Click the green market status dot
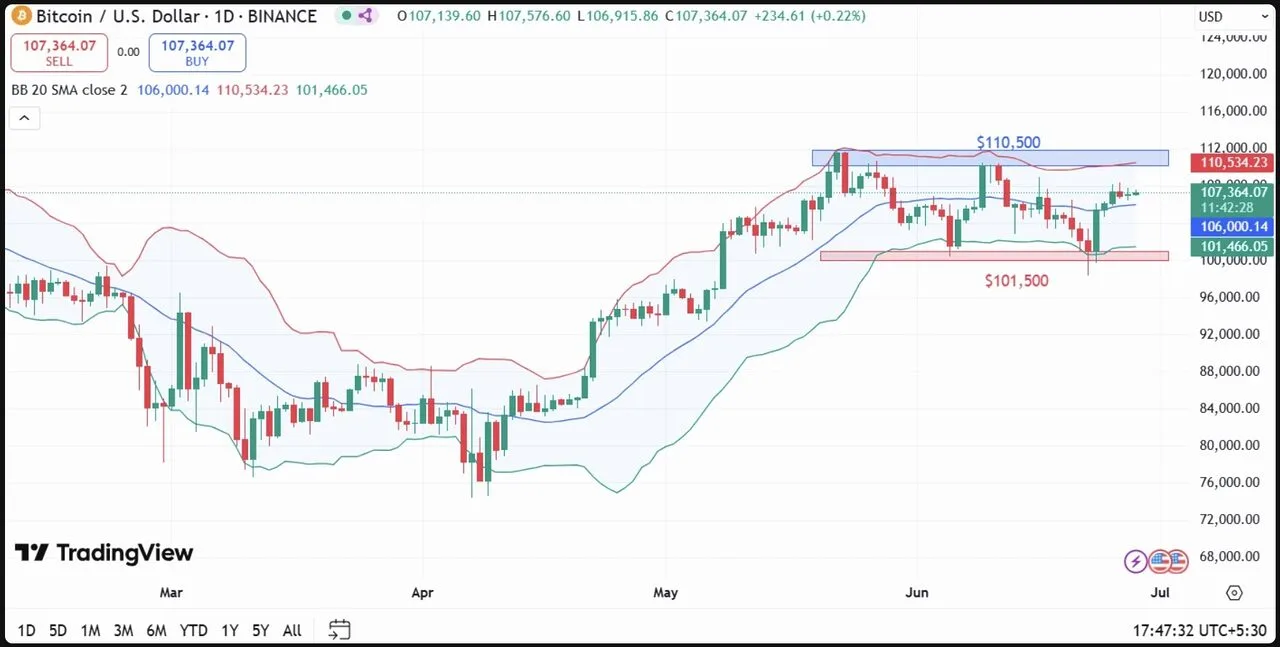This screenshot has width=1280, height=647. click(346, 15)
